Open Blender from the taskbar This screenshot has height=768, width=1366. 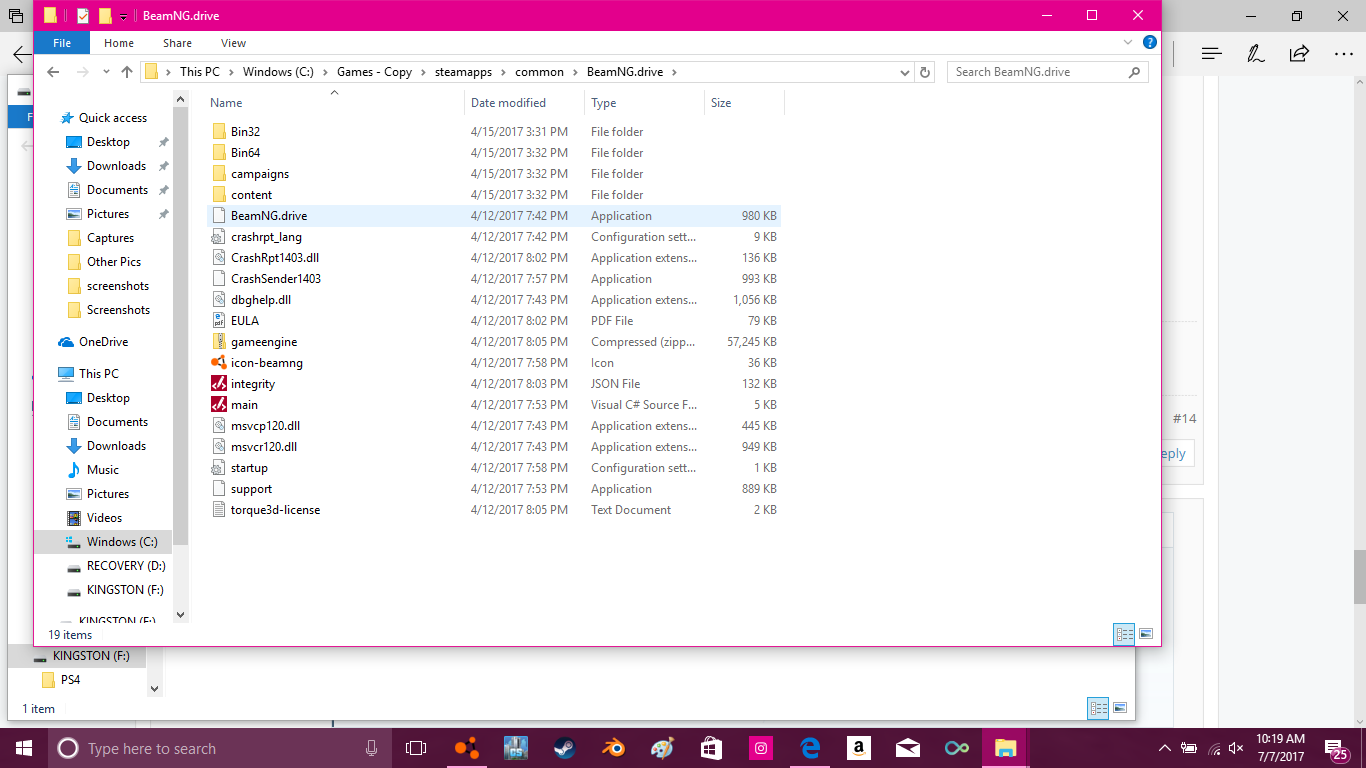[x=613, y=748]
